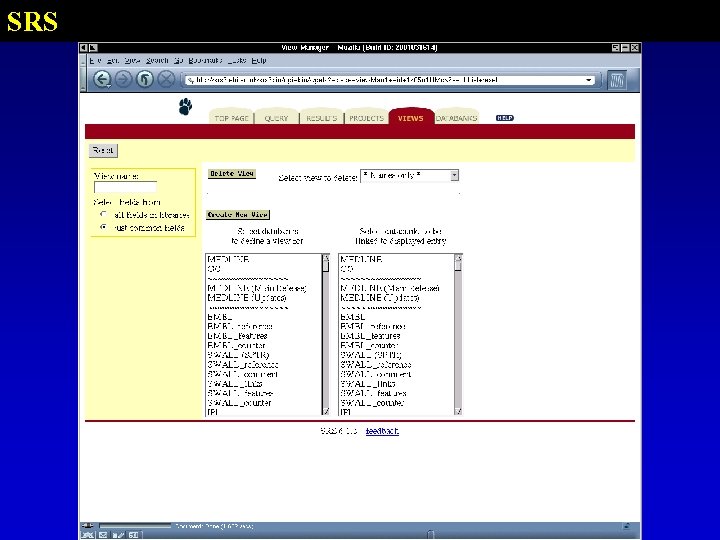
Task: Open Navigator from the status bar component icons
Action: click(87, 535)
